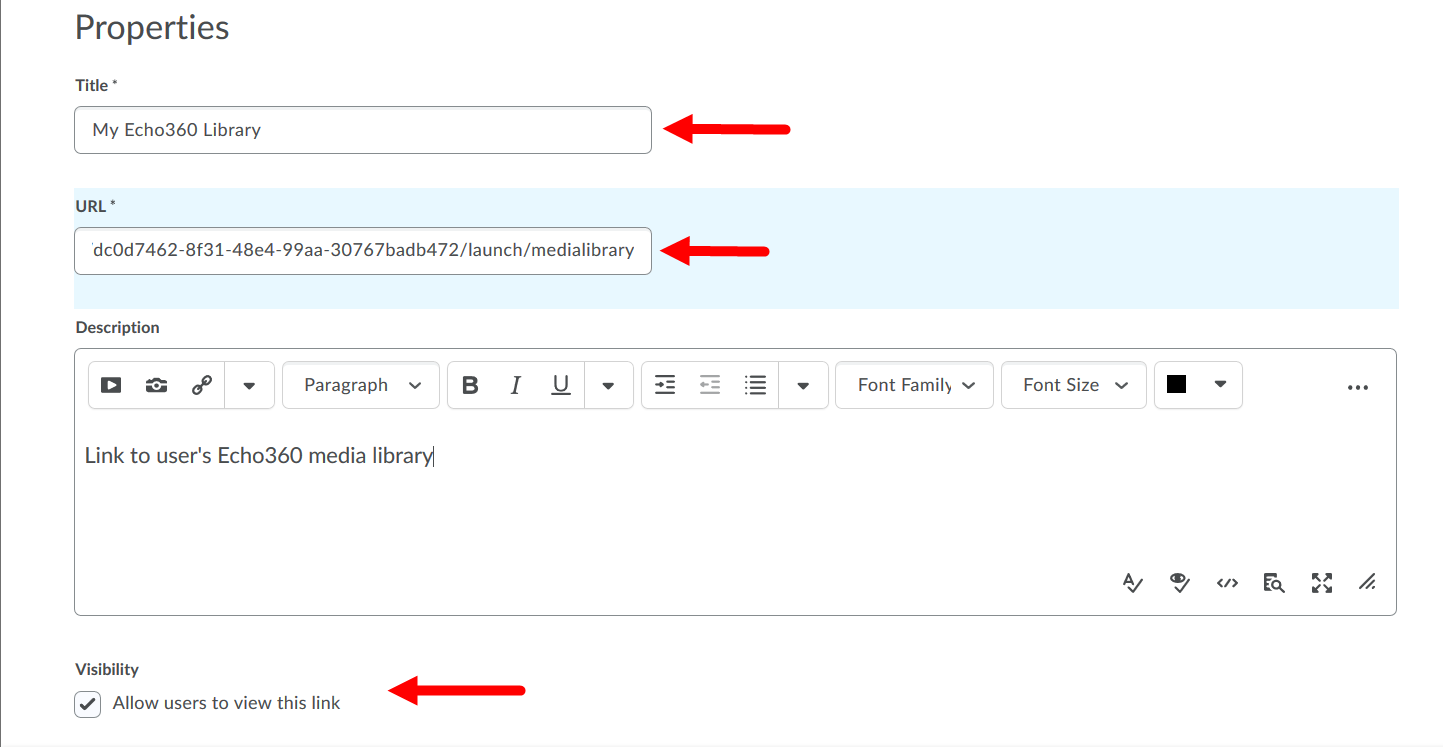The height and width of the screenshot is (747, 1443).
Task: Click the preview icon
Action: pos(1273,583)
